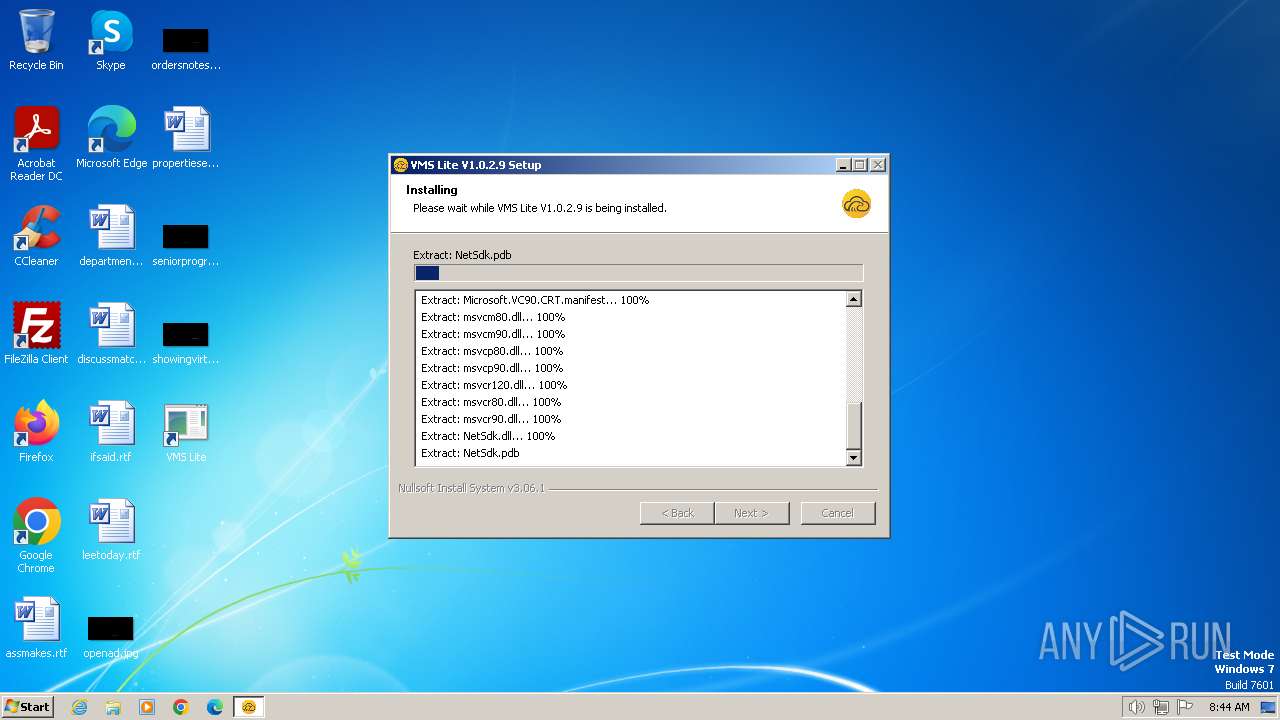Select VMS Lite Setup taskbar button
This screenshot has width=1280, height=720.
(x=249, y=707)
